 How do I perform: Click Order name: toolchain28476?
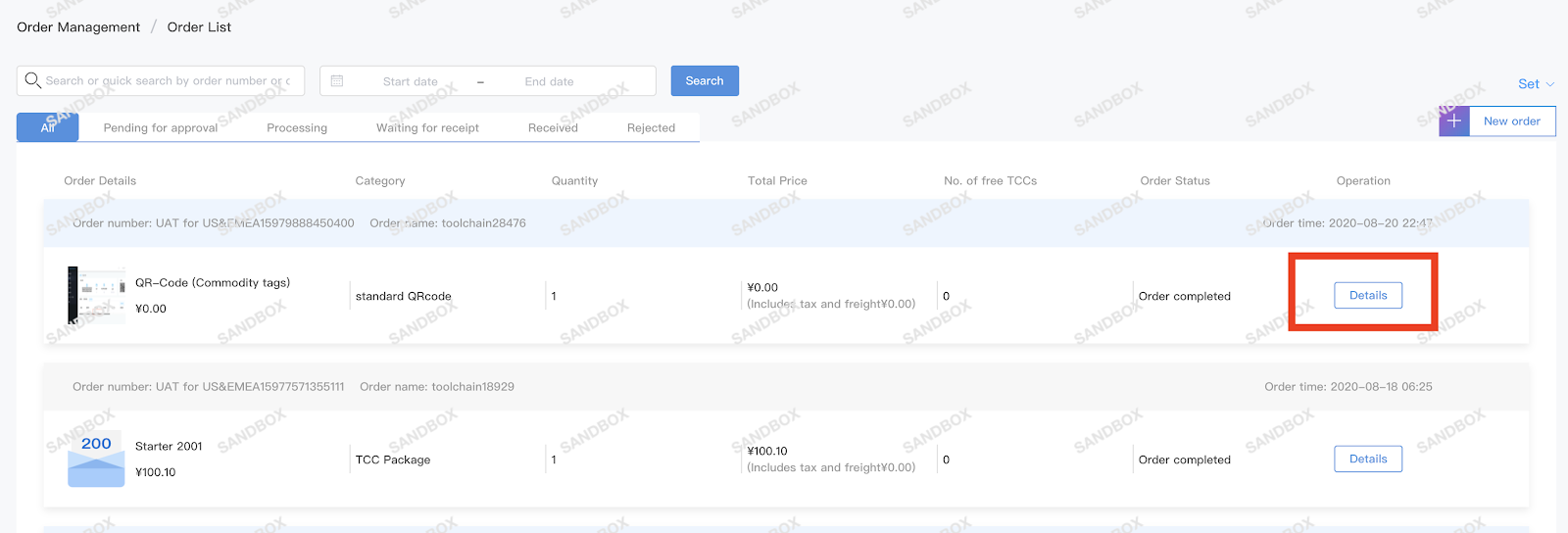click(448, 222)
